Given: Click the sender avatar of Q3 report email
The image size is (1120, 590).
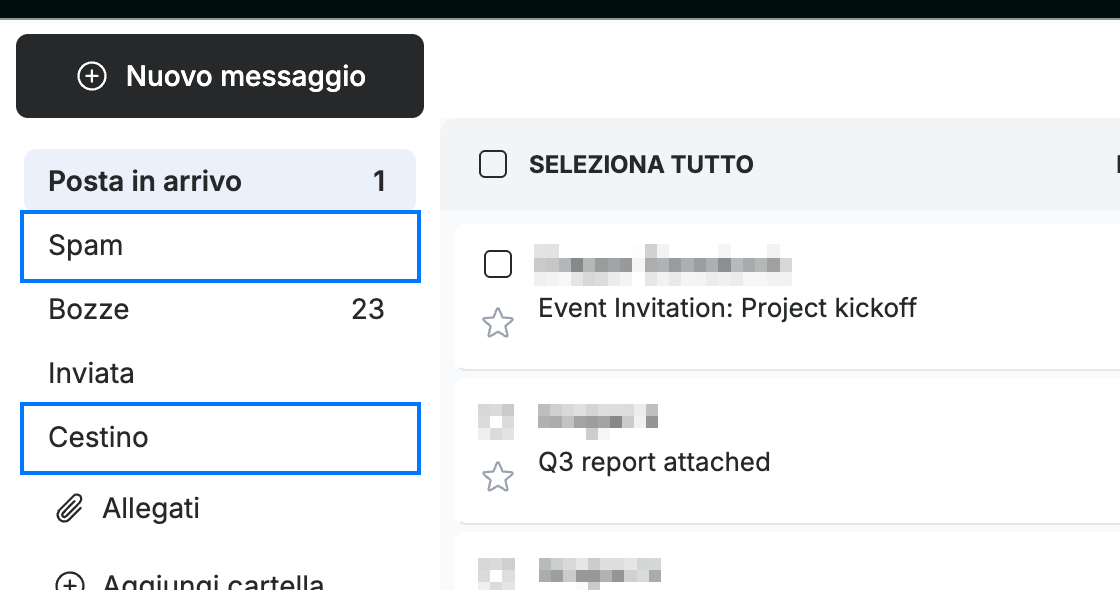Looking at the screenshot, I should click(496, 421).
